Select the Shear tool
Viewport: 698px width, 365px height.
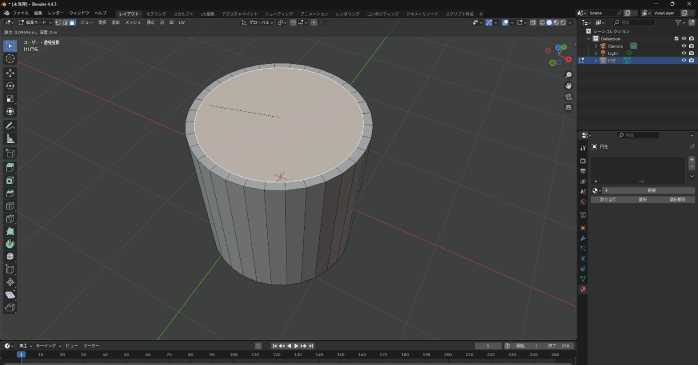[x=10, y=295]
